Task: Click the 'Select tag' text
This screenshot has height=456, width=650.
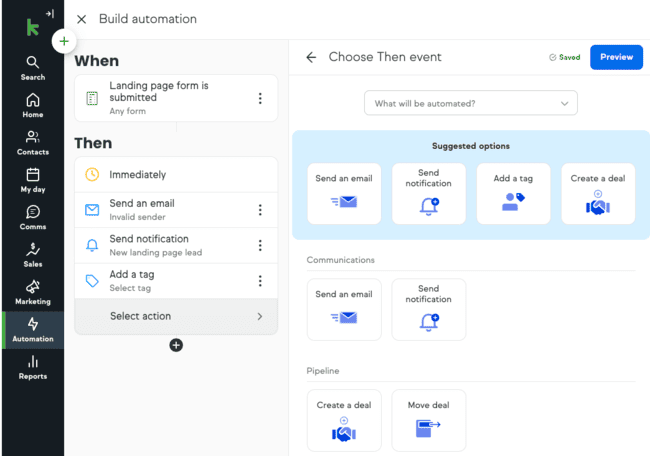Action: tap(130, 288)
